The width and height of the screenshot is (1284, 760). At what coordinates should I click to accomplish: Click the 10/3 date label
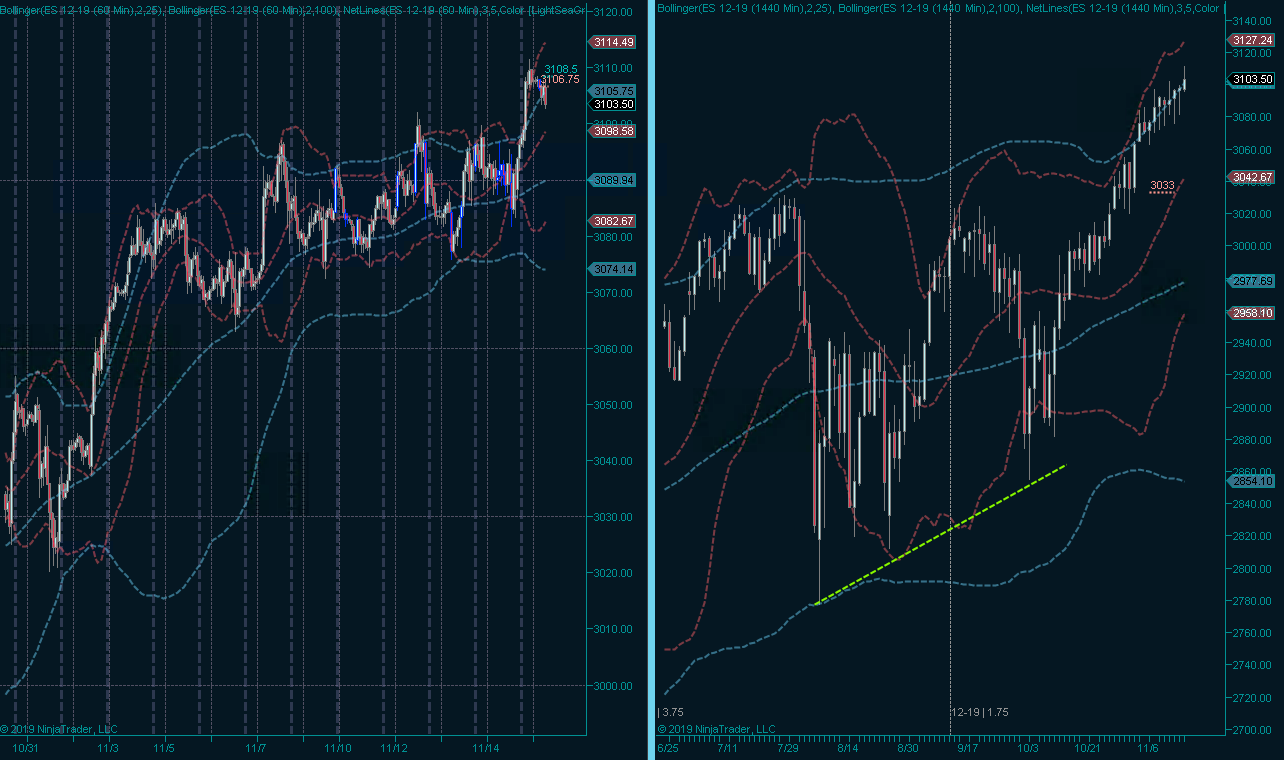click(x=1028, y=748)
